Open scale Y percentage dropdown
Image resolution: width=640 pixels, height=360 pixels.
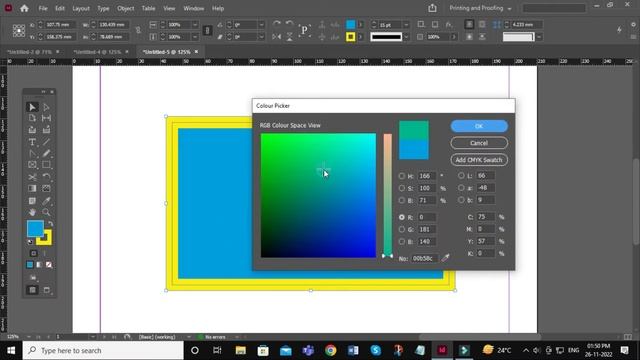click(195, 37)
